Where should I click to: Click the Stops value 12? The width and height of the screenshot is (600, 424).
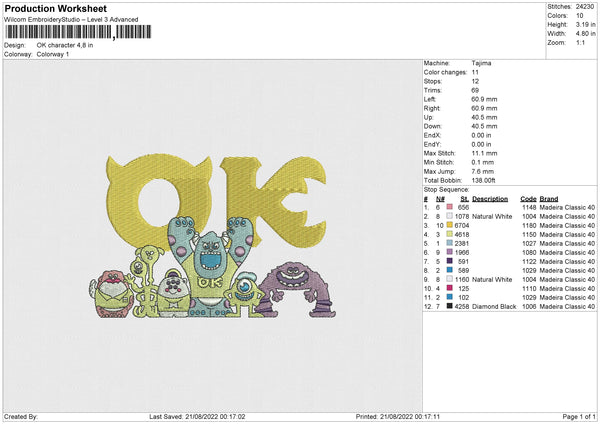pyautogui.click(x=475, y=81)
